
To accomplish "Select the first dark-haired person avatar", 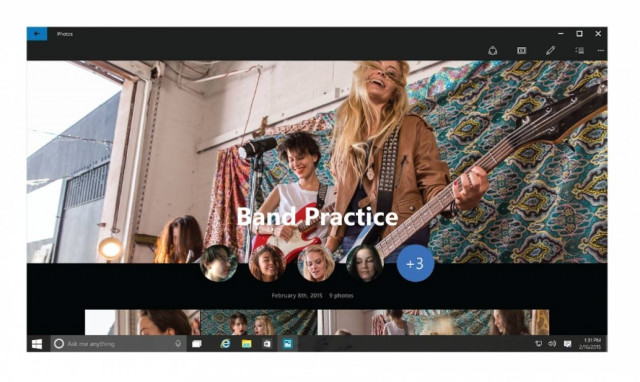I will tap(219, 263).
